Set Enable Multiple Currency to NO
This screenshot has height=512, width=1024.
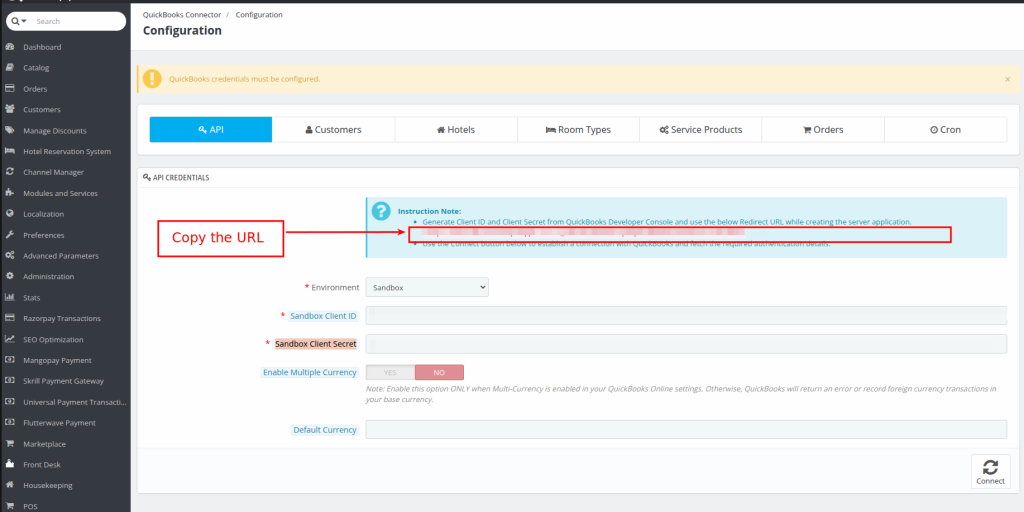coord(440,372)
